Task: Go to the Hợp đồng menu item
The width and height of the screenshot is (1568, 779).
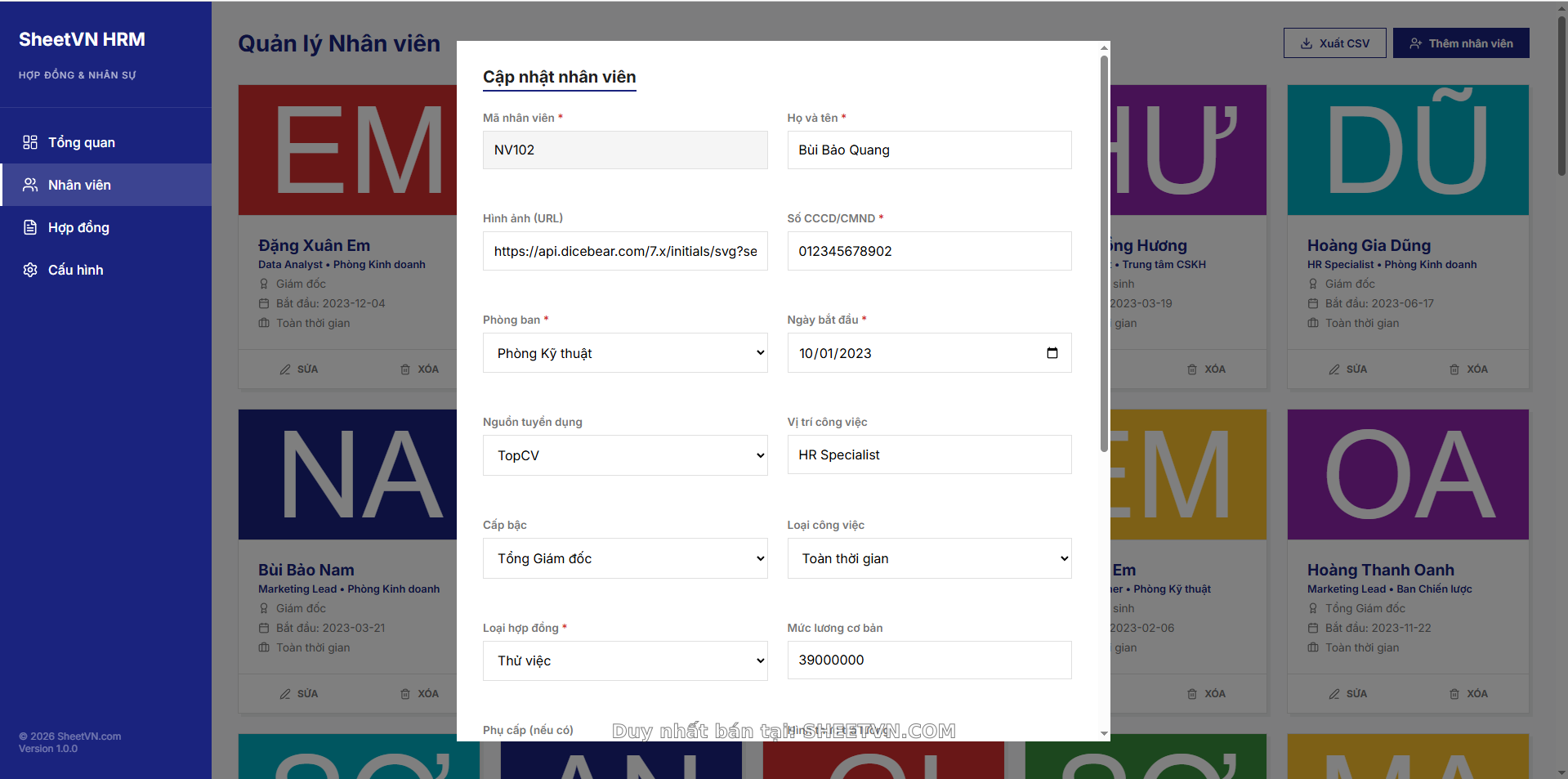Action: coord(78,227)
